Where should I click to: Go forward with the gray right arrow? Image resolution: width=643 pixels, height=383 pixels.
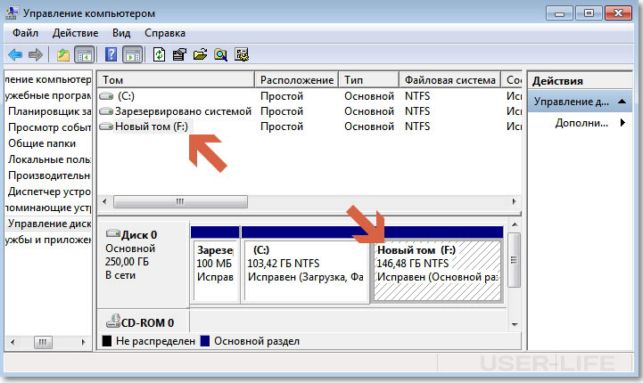point(36,55)
